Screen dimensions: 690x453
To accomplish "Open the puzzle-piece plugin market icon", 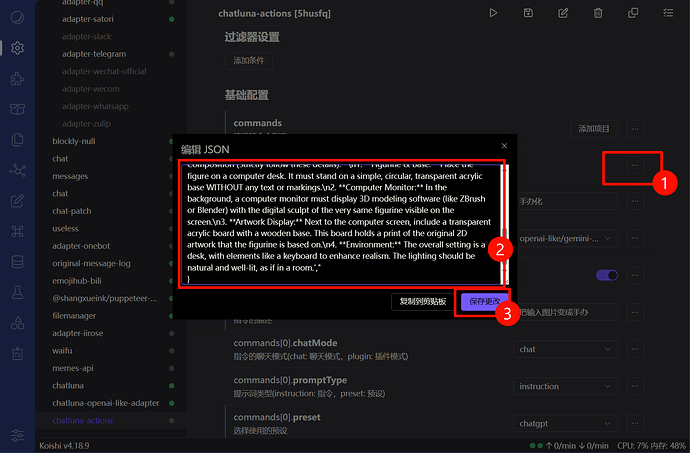I will pos(17,78).
